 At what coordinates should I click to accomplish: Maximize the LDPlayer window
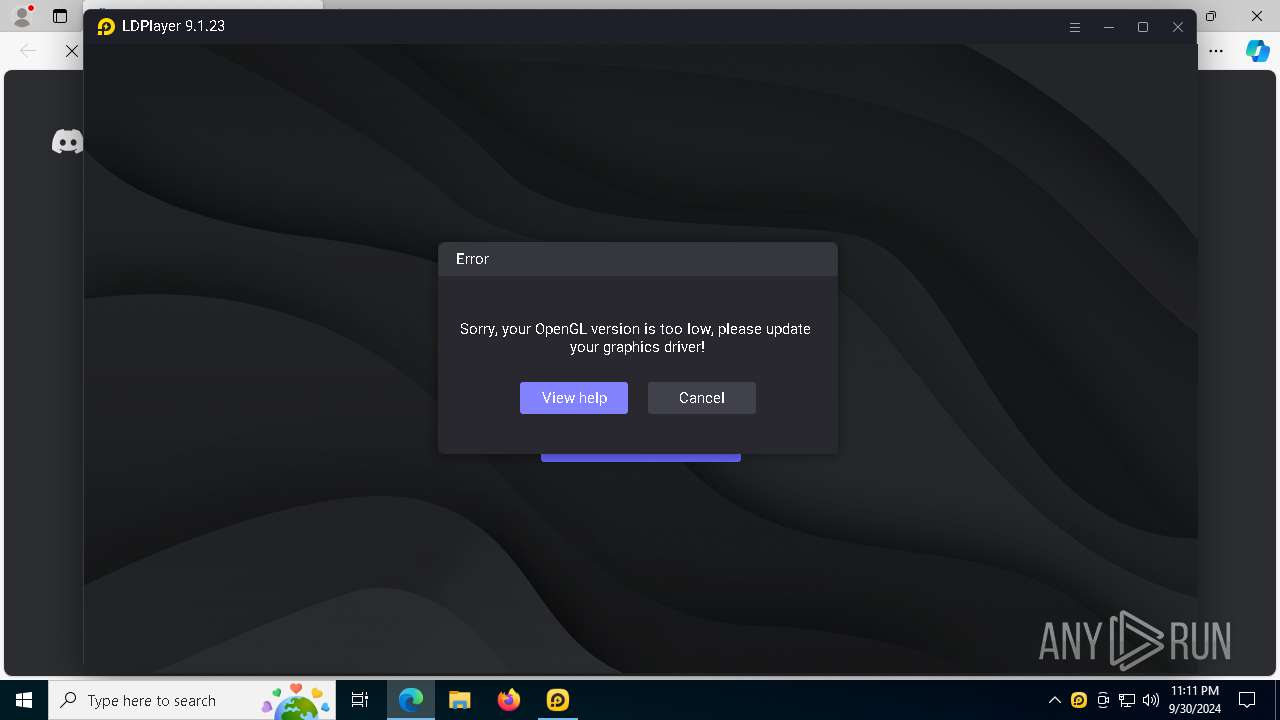[x=1143, y=27]
